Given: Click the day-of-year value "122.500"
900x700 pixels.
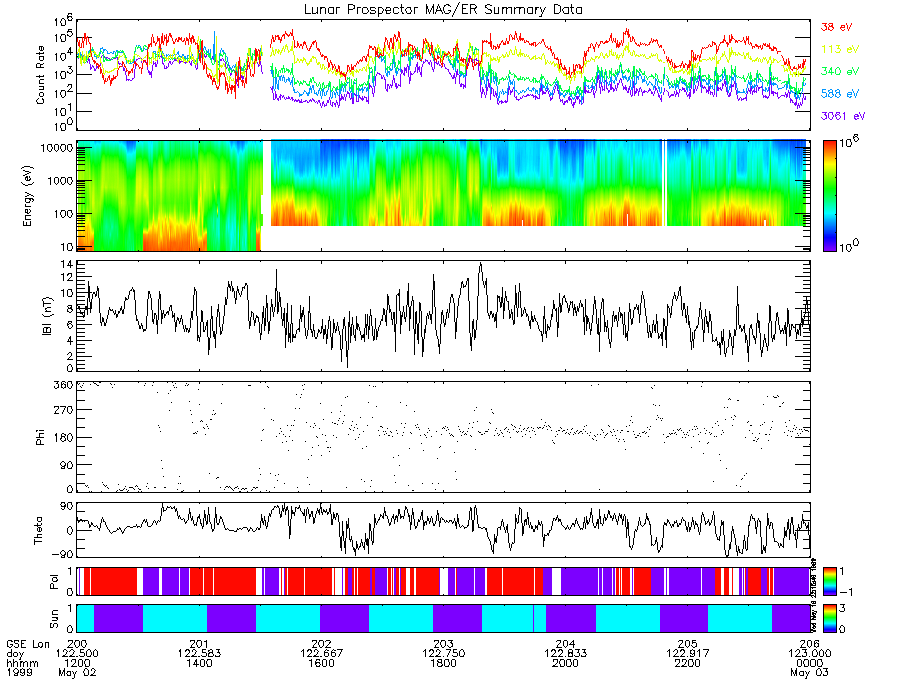Looking at the screenshot, I should tap(77, 654).
